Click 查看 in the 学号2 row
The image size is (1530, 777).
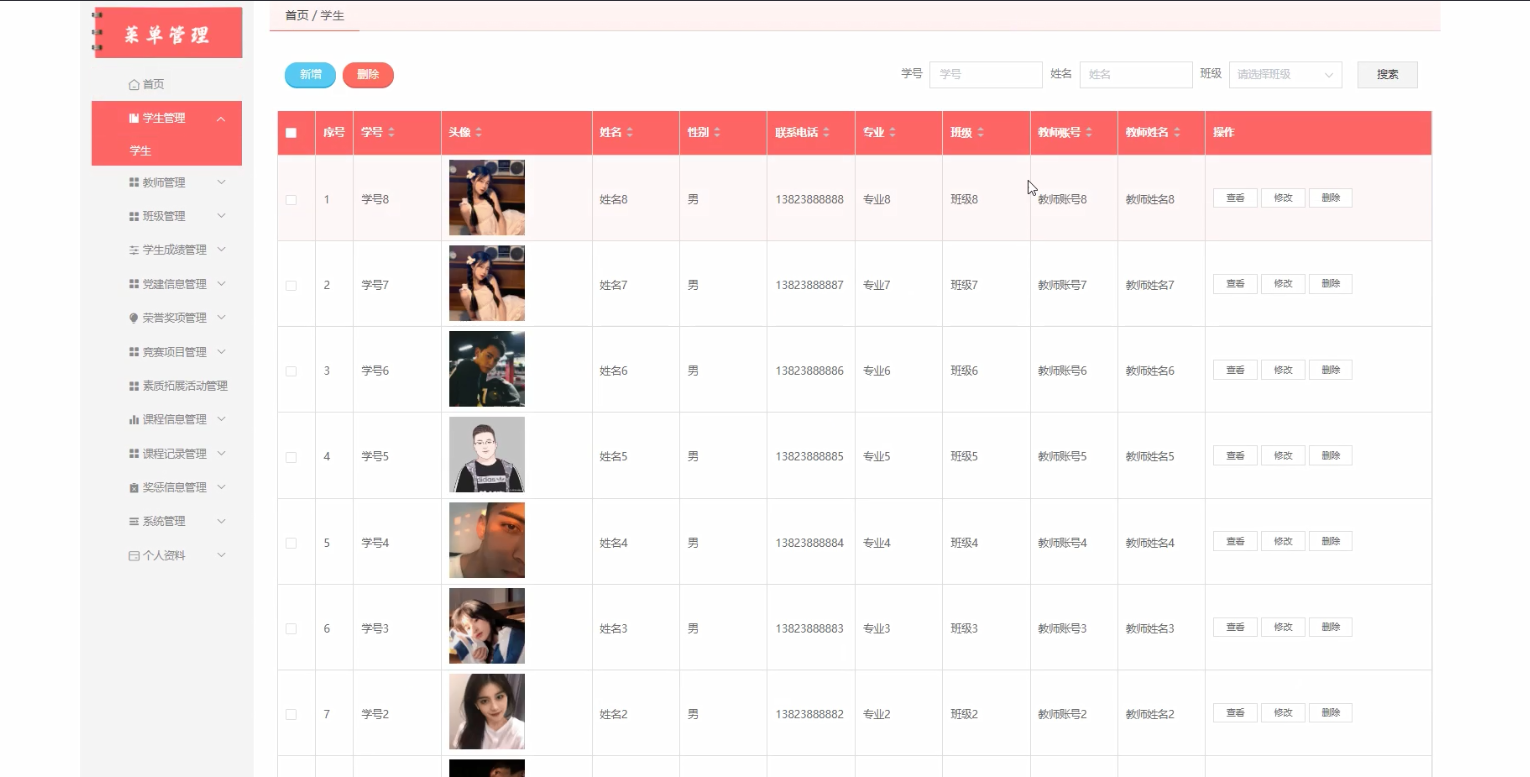tap(1235, 713)
